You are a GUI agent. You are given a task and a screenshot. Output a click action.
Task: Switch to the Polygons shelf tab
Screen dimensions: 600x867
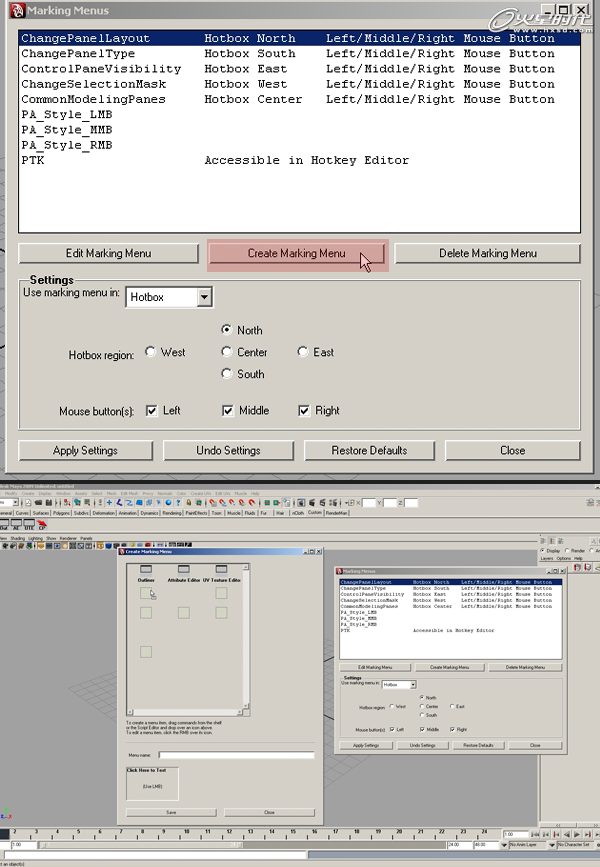(61, 513)
